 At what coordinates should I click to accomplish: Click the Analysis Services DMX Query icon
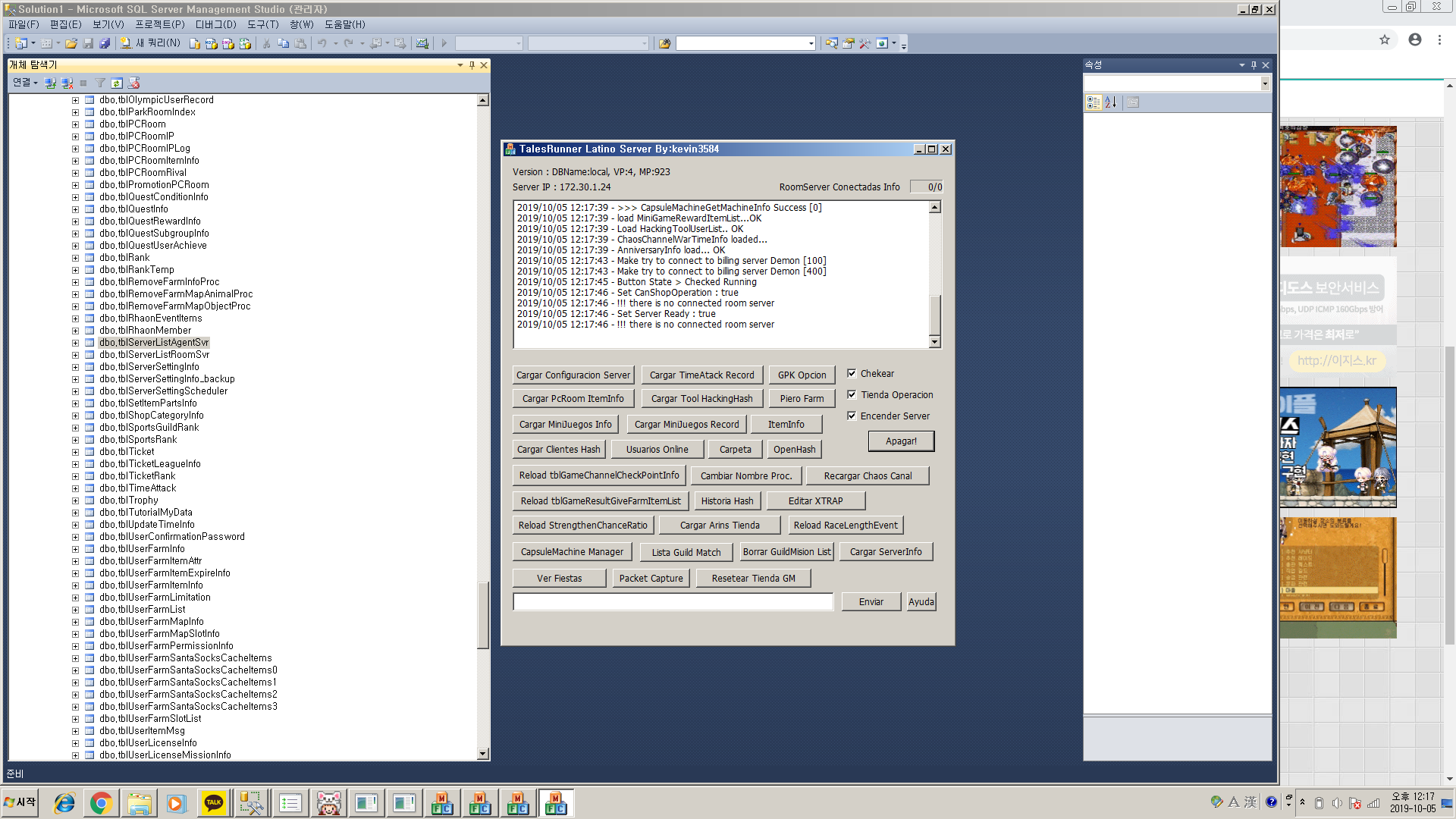click(x=228, y=43)
